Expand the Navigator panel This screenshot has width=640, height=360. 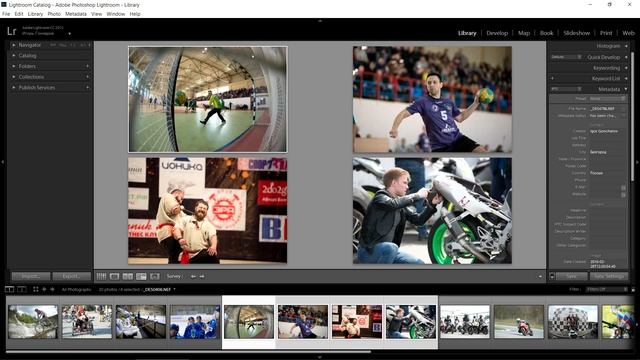(13, 45)
